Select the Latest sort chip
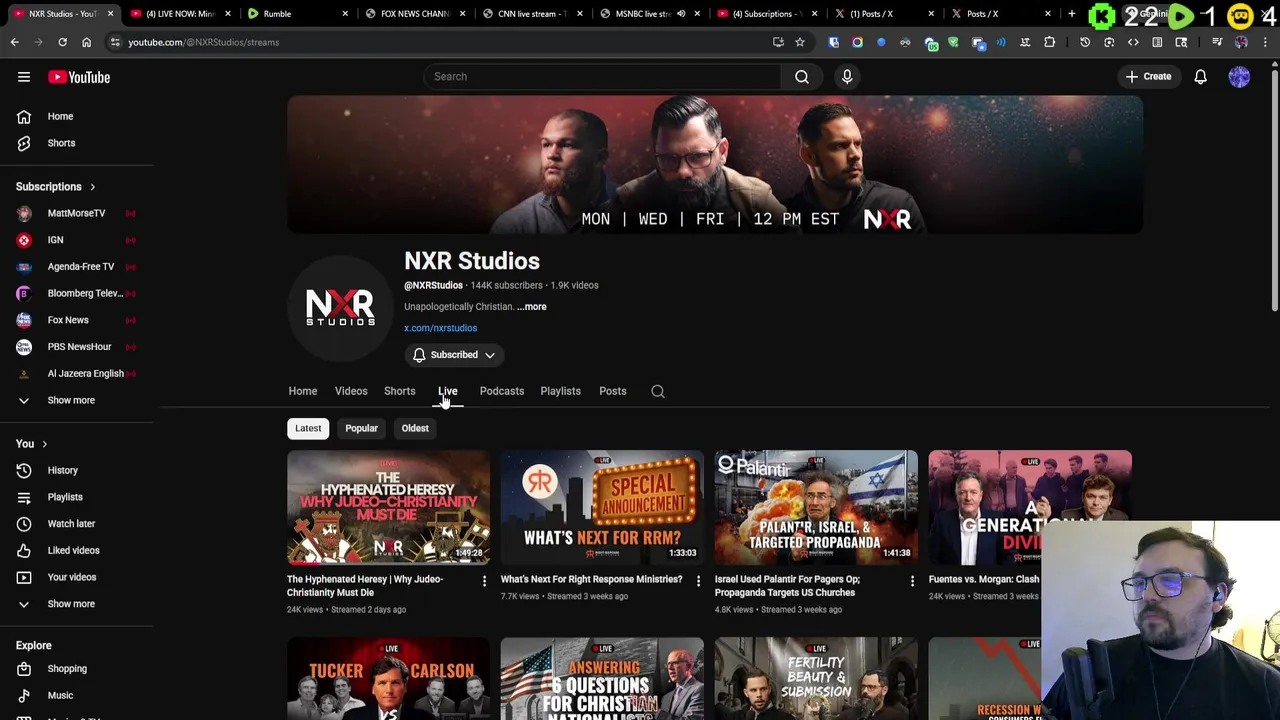 point(308,428)
